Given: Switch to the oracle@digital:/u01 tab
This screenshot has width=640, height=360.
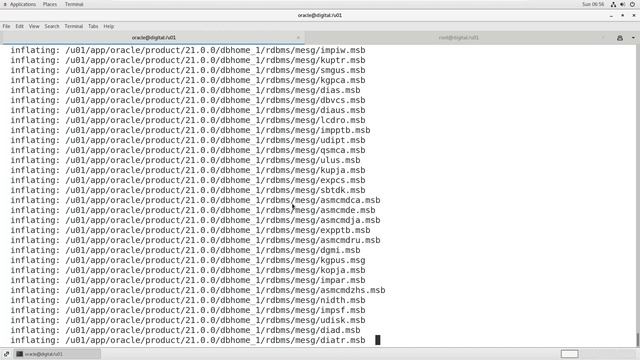Looking at the screenshot, I should pos(153,38).
